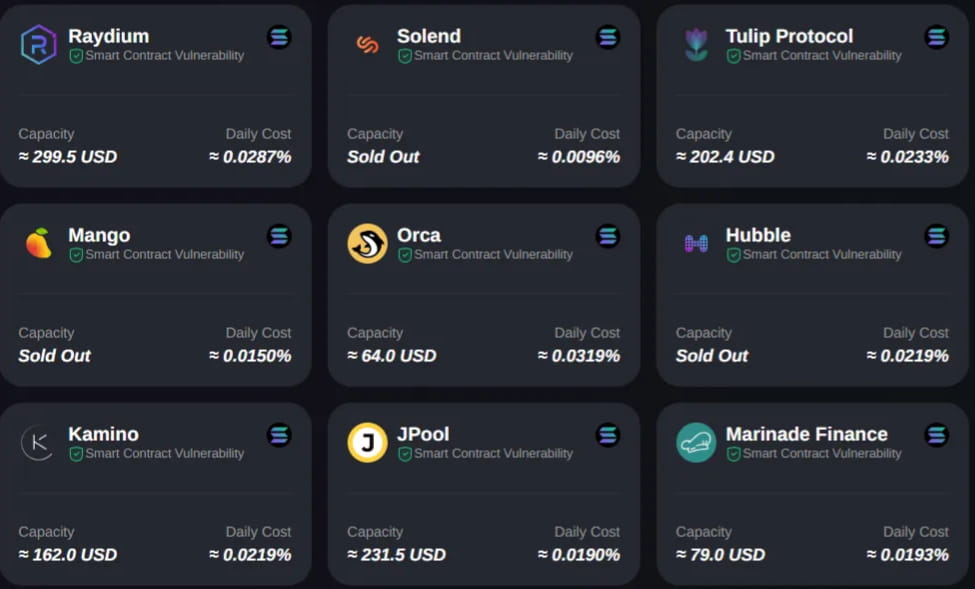Image resolution: width=975 pixels, height=589 pixels.
Task: Click Solana badge on Marinade Finance card
Action: pyautogui.click(x=936, y=435)
